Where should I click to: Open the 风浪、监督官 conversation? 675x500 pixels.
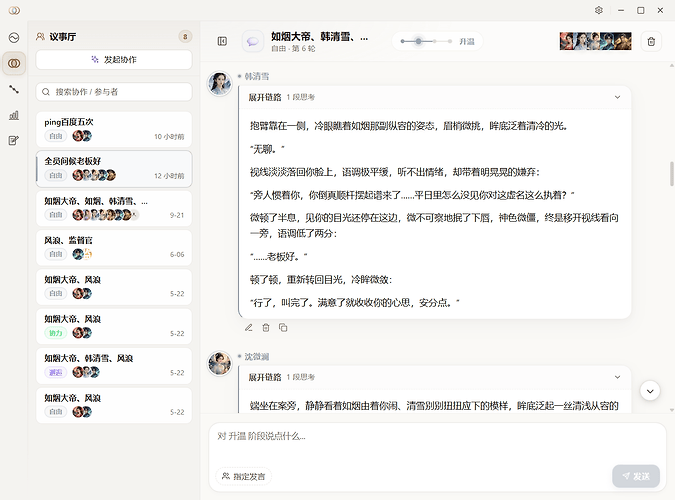114,248
